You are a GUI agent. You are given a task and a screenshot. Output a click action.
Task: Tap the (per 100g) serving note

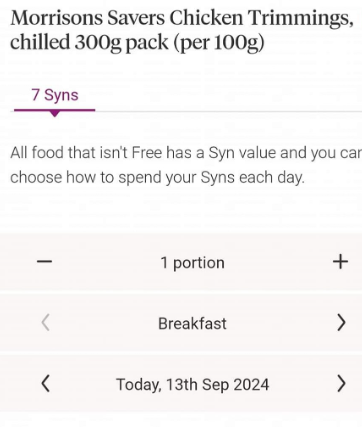[219, 43]
